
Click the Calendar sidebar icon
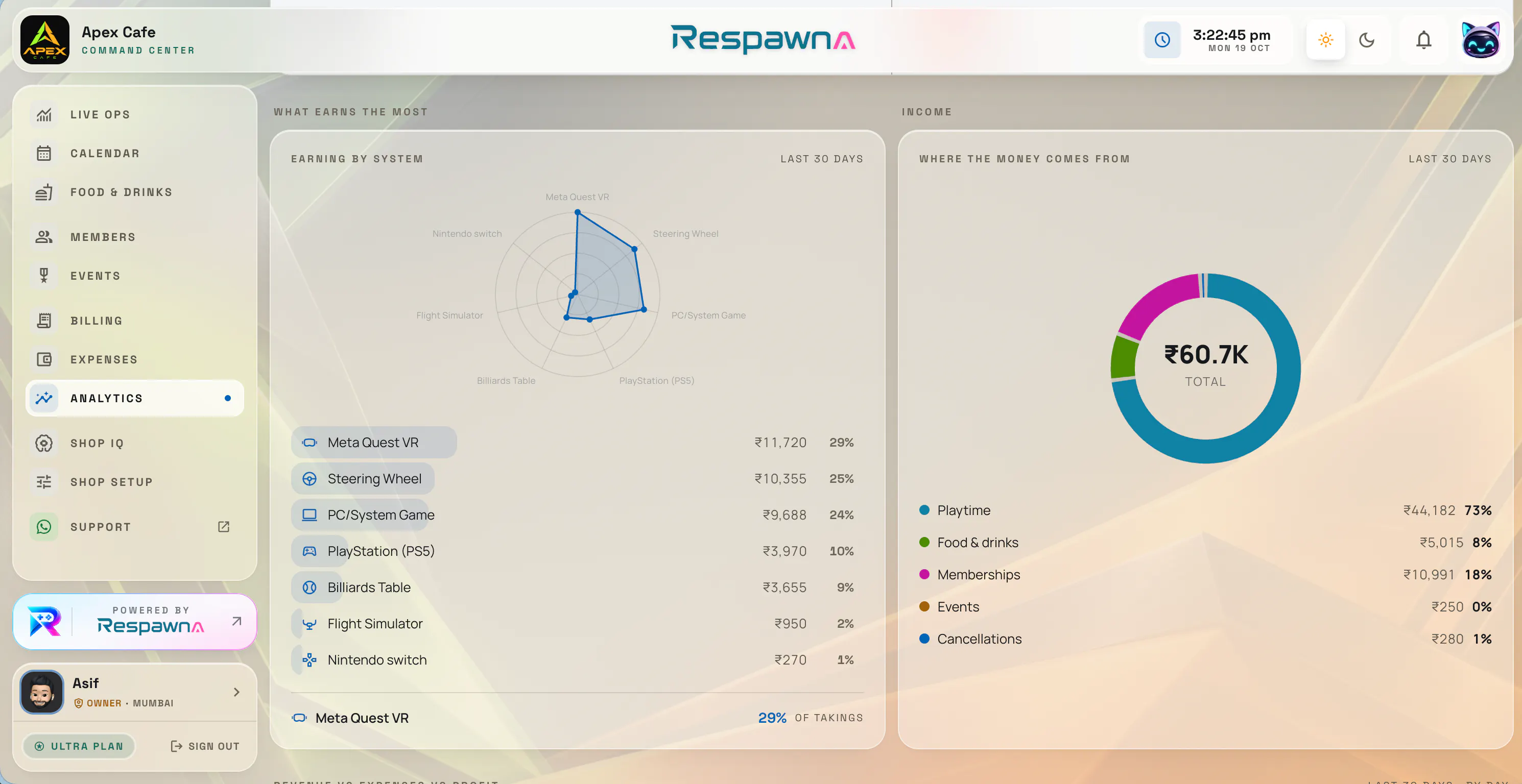point(44,154)
